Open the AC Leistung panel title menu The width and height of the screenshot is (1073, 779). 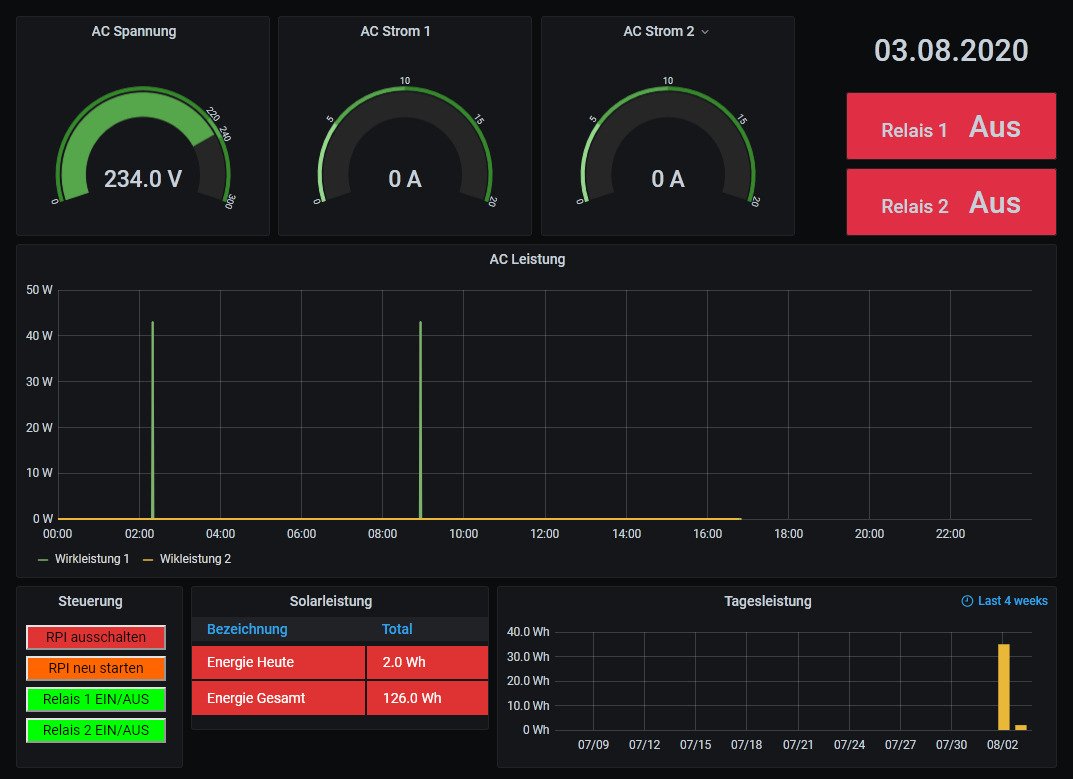[527, 259]
